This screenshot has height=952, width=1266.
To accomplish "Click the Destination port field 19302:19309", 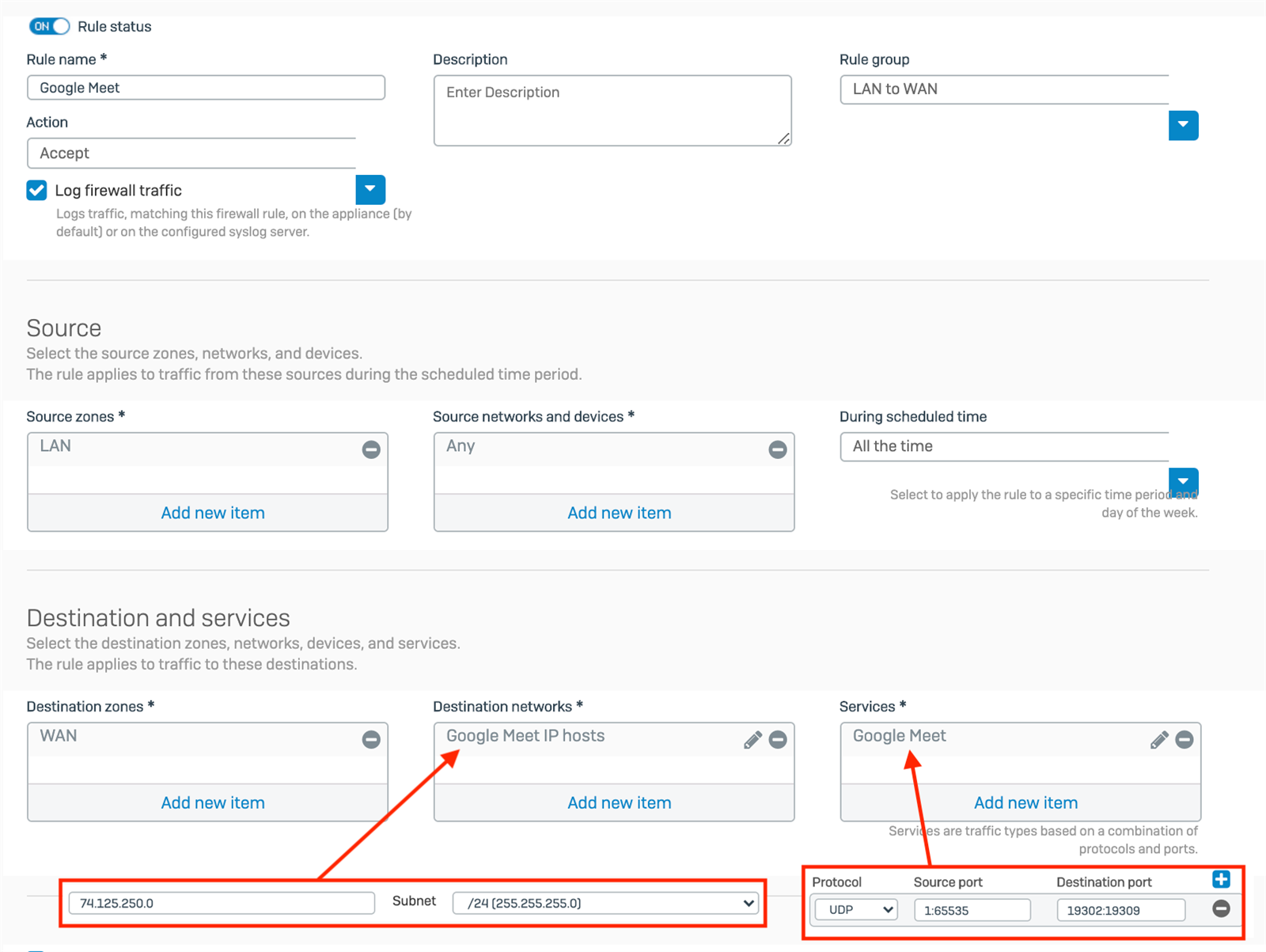I will [1121, 910].
